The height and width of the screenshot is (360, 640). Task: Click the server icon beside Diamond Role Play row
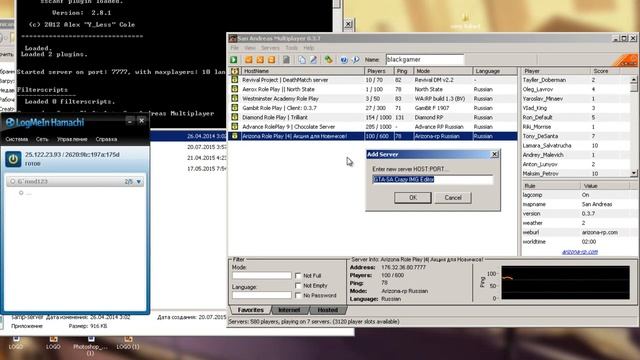tap(235, 117)
